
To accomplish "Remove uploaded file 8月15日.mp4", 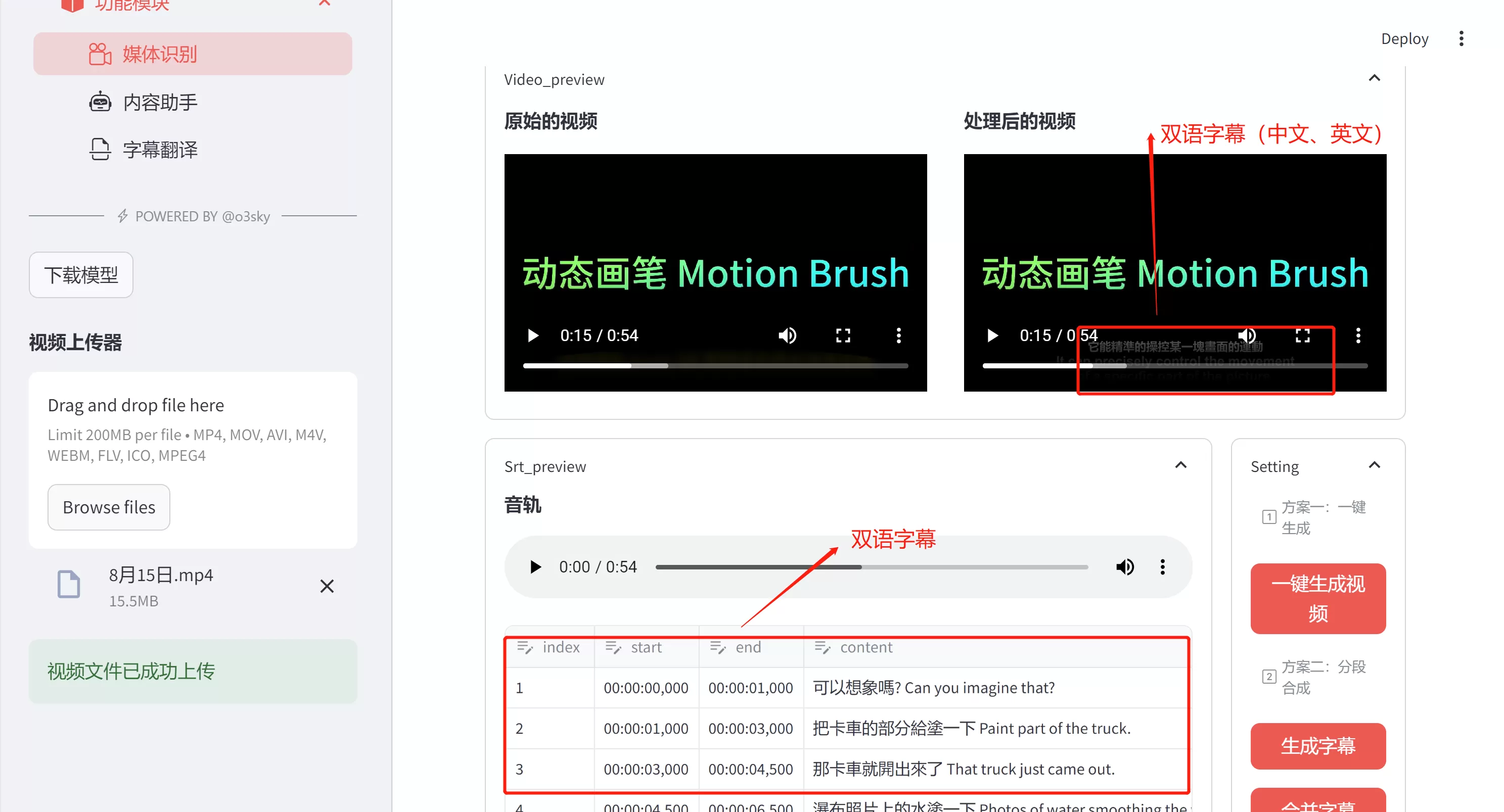I will [x=327, y=586].
